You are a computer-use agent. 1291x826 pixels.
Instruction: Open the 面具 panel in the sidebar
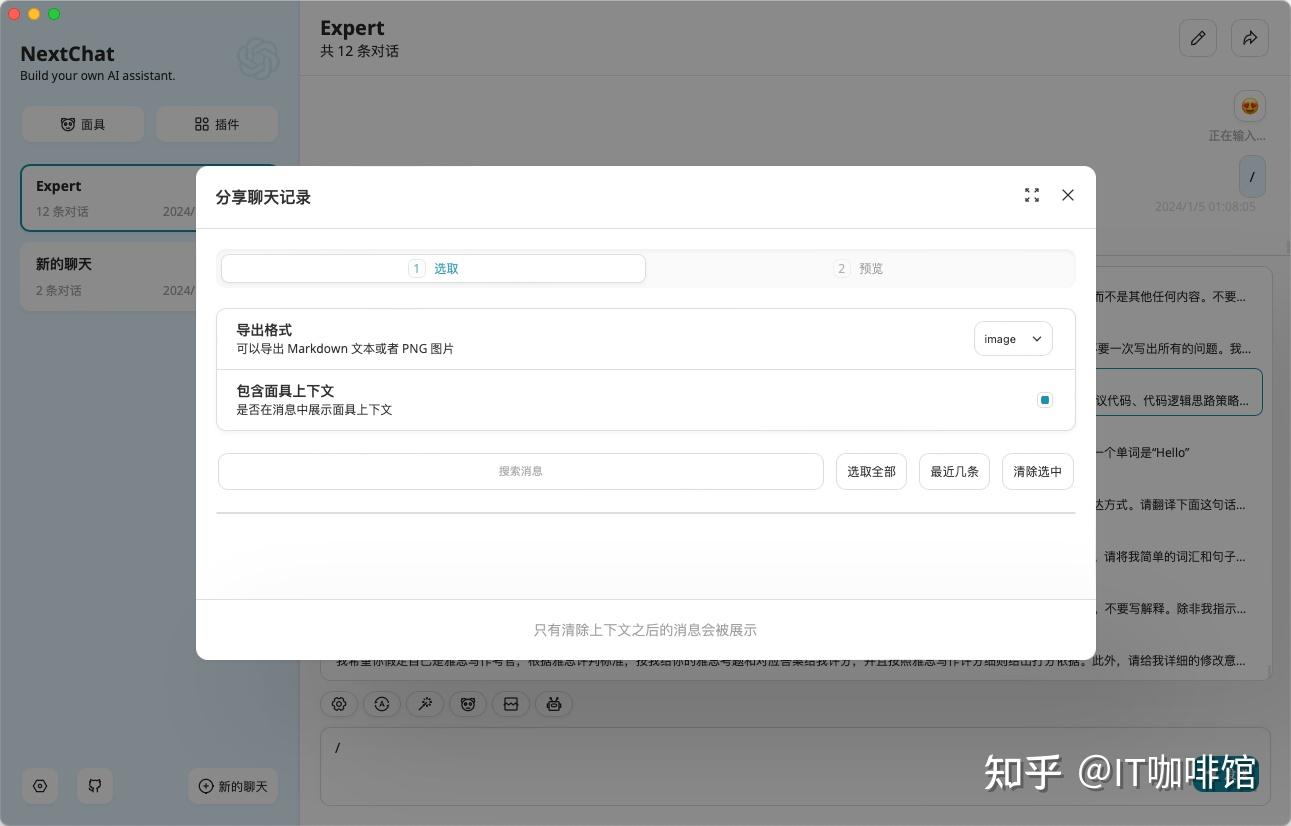[x=83, y=124]
